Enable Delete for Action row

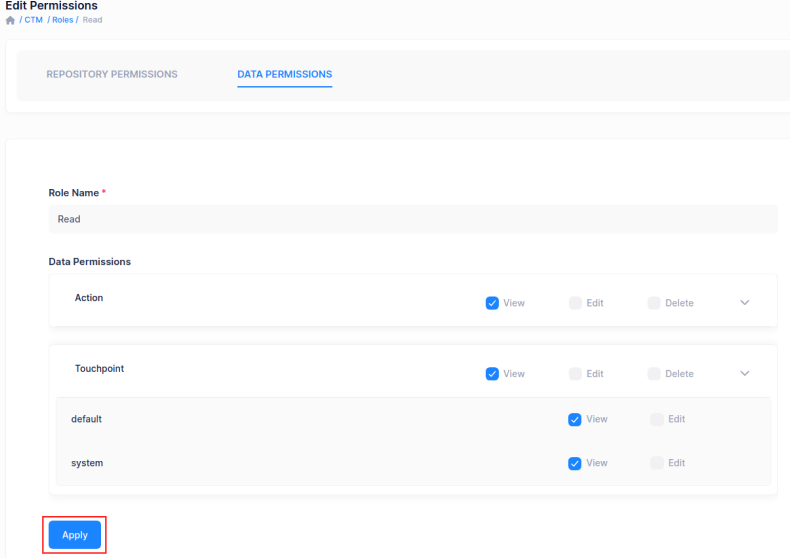(654, 303)
